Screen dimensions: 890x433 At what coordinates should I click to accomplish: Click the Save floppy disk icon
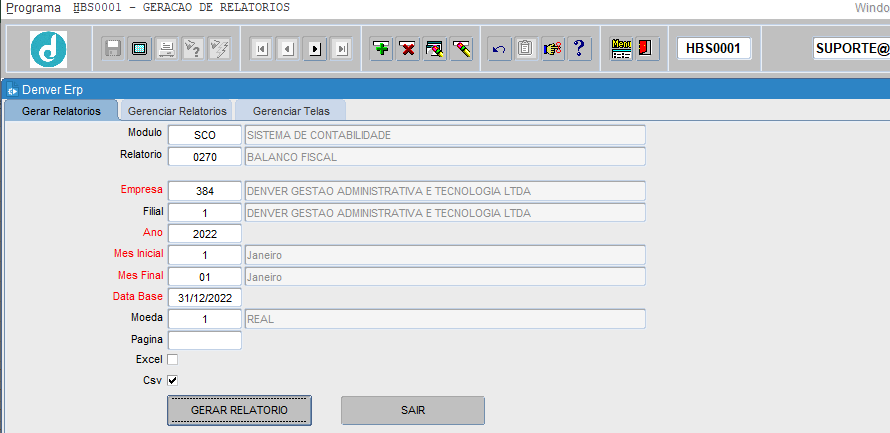click(113, 49)
